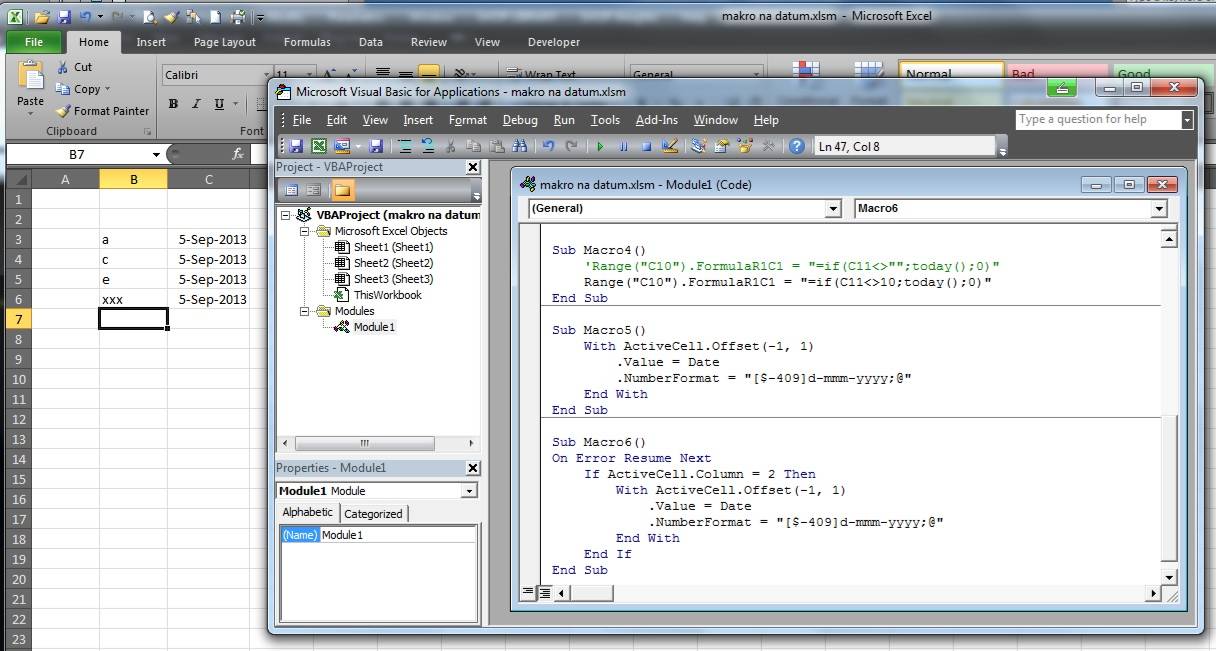Open the (General) object dropdown
1216x651 pixels.
tap(834, 208)
